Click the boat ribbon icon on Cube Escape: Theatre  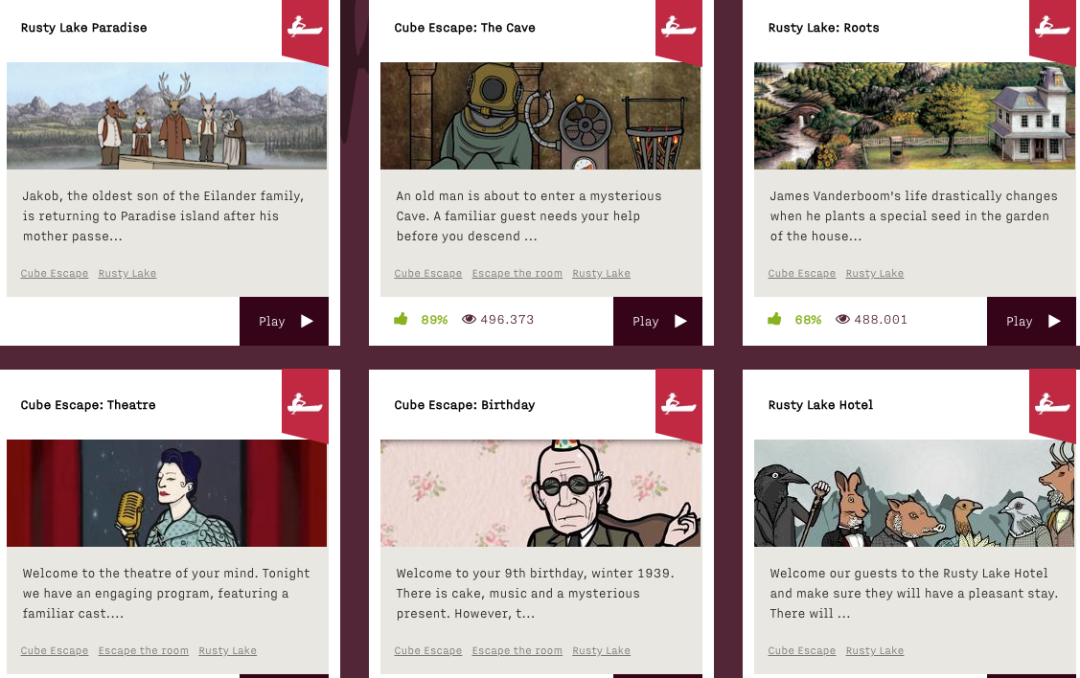(x=305, y=404)
